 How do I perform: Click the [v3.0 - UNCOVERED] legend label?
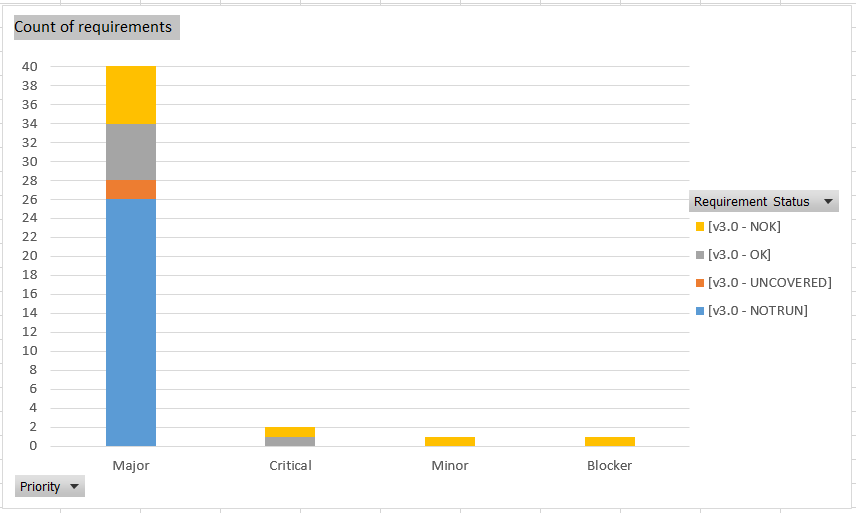click(x=770, y=283)
